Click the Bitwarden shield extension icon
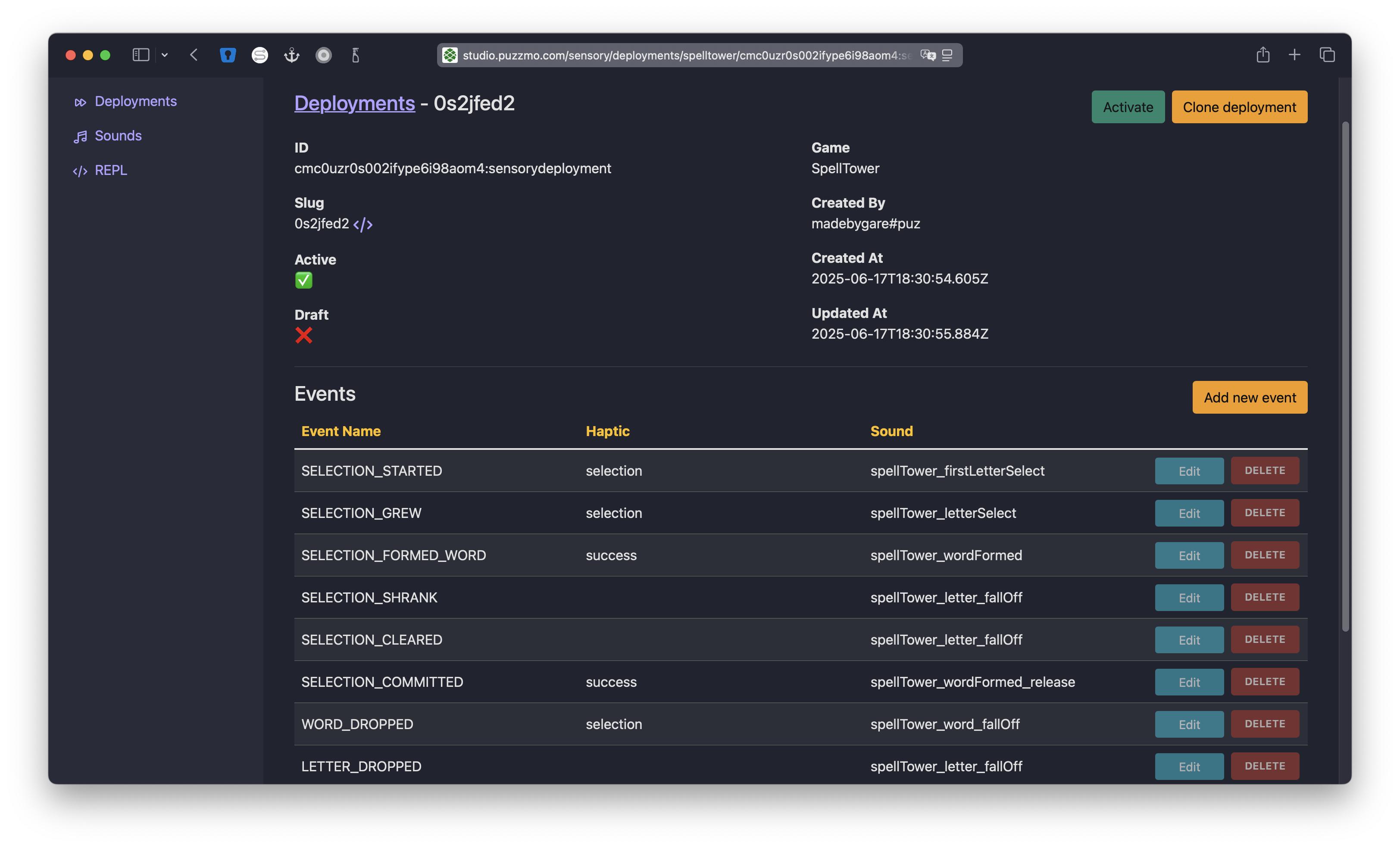Image resolution: width=1400 pixels, height=848 pixels. 228,55
